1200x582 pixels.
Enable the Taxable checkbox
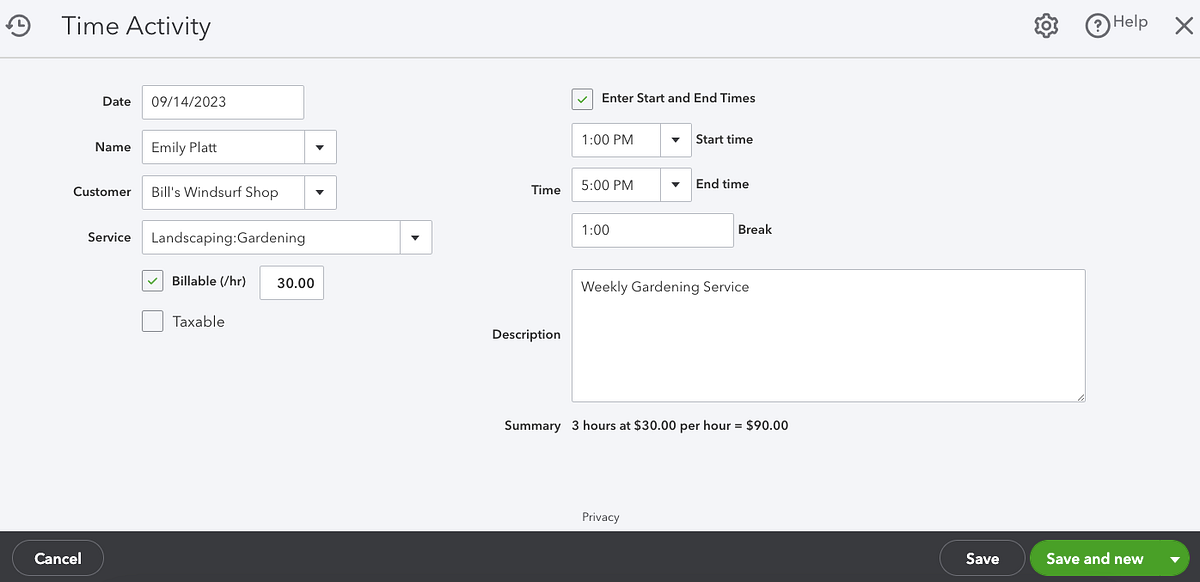point(152,320)
